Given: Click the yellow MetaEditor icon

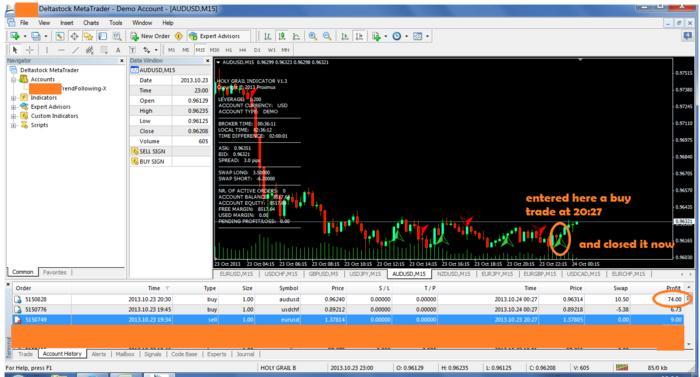Looking at the screenshot, I should coord(179,36).
